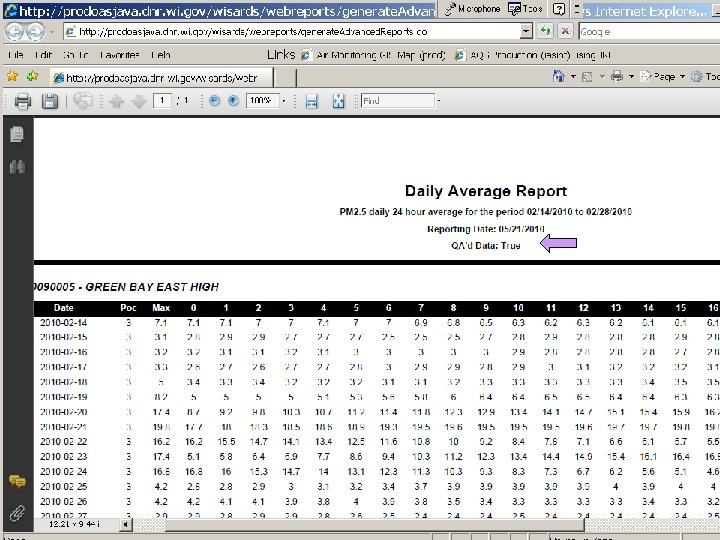Click the horizontal scrollbar left arrow
720x540 pixels.
click(125, 524)
